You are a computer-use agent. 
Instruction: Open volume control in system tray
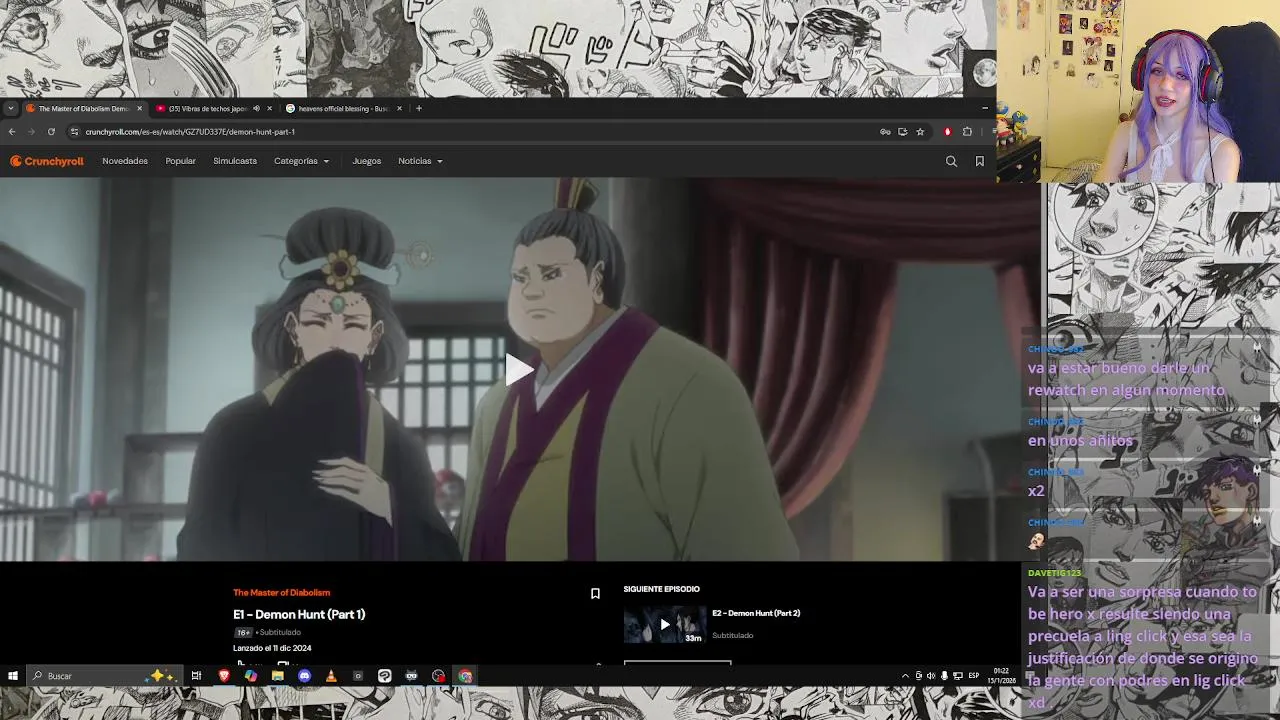click(931, 676)
